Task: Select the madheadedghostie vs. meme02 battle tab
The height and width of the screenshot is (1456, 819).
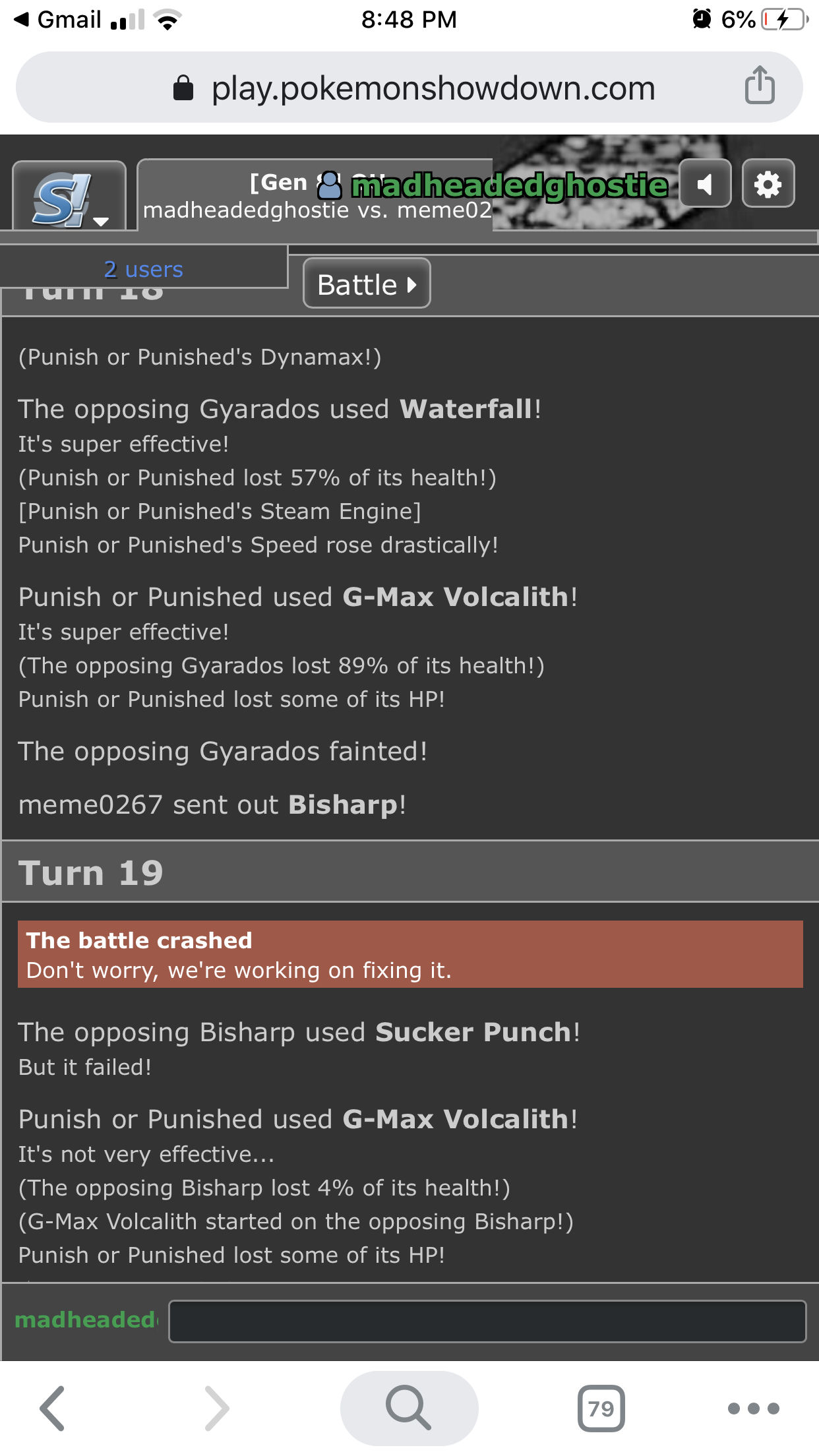Action: coord(315,195)
